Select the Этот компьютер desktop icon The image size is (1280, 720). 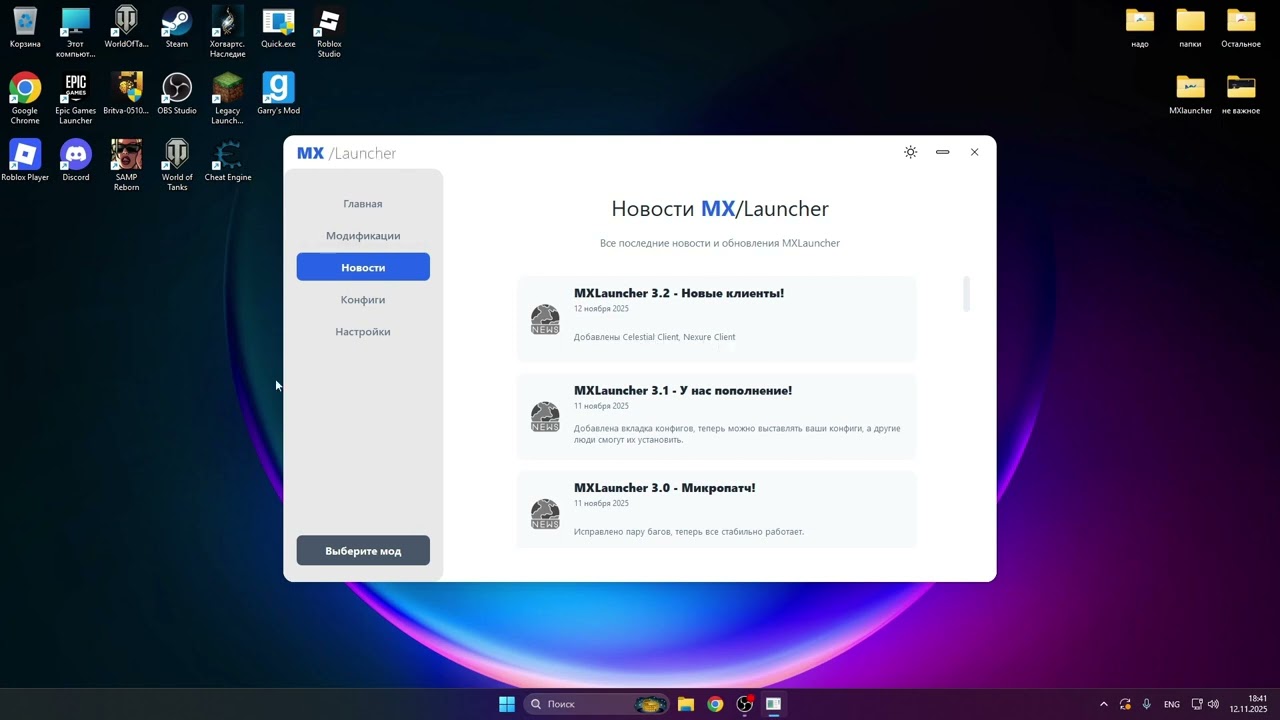click(76, 32)
